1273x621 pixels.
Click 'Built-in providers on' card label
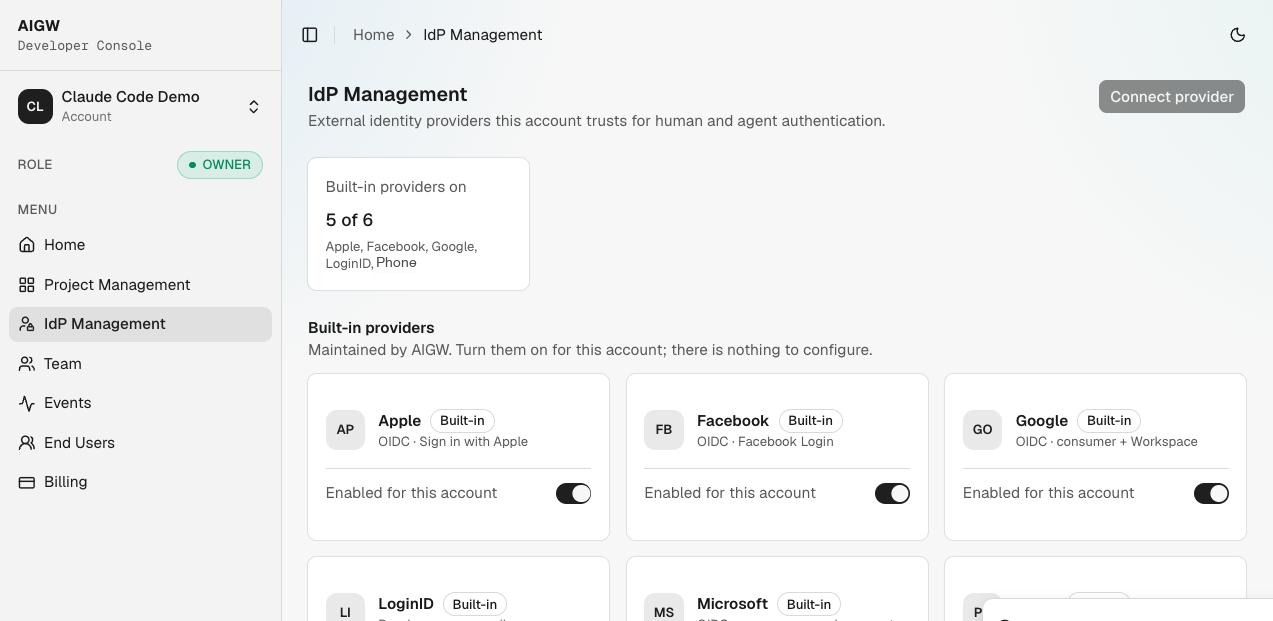click(x=396, y=187)
